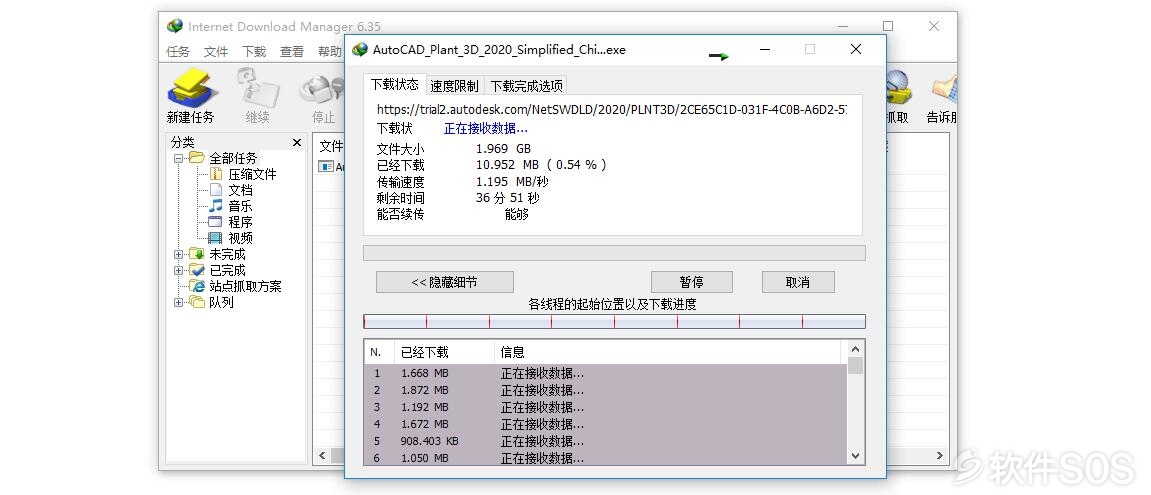1151x495 pixels.
Task: Select thread row 3 with 1.192 MB
Action: [x=606, y=407]
